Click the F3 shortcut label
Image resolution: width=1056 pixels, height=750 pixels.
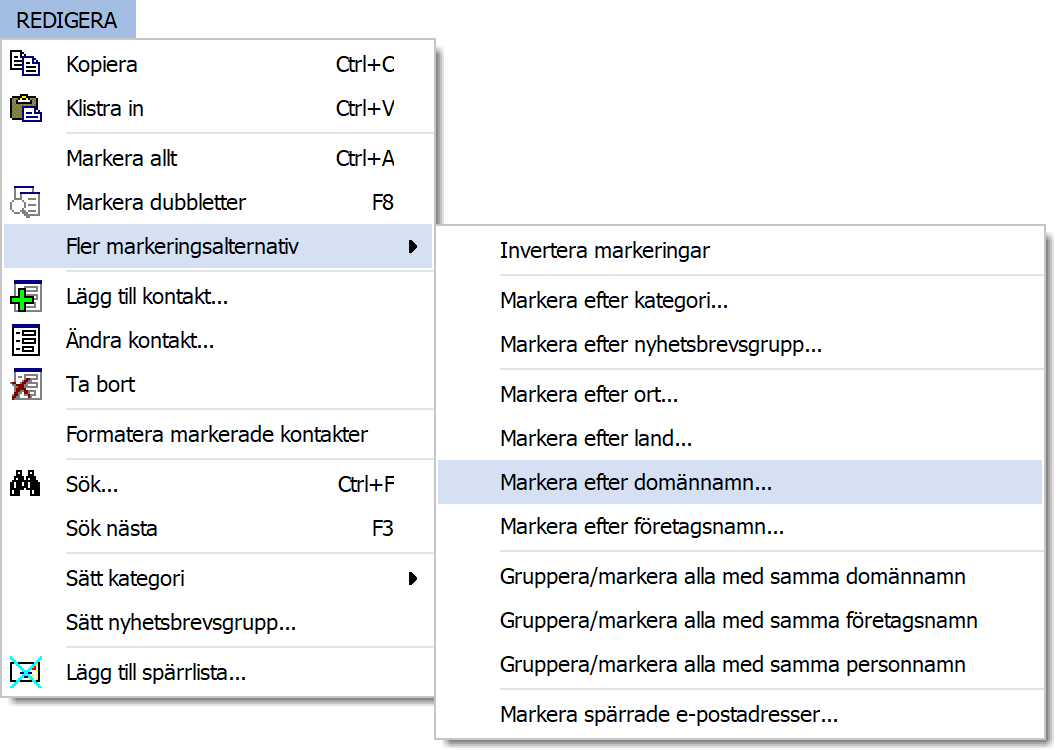point(383,529)
